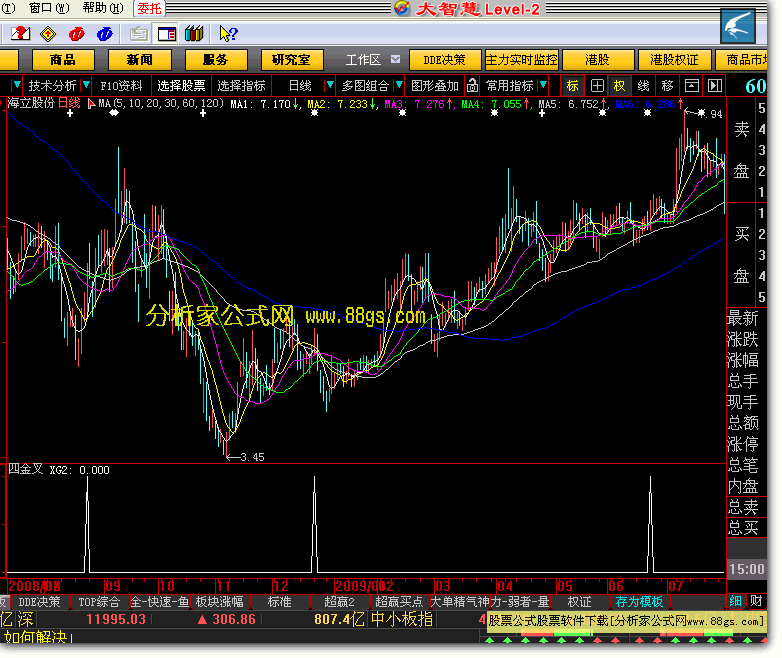Screen dimensions: 782x658
Task: Click the DDE决策 yellow top button
Action: [x=445, y=60]
